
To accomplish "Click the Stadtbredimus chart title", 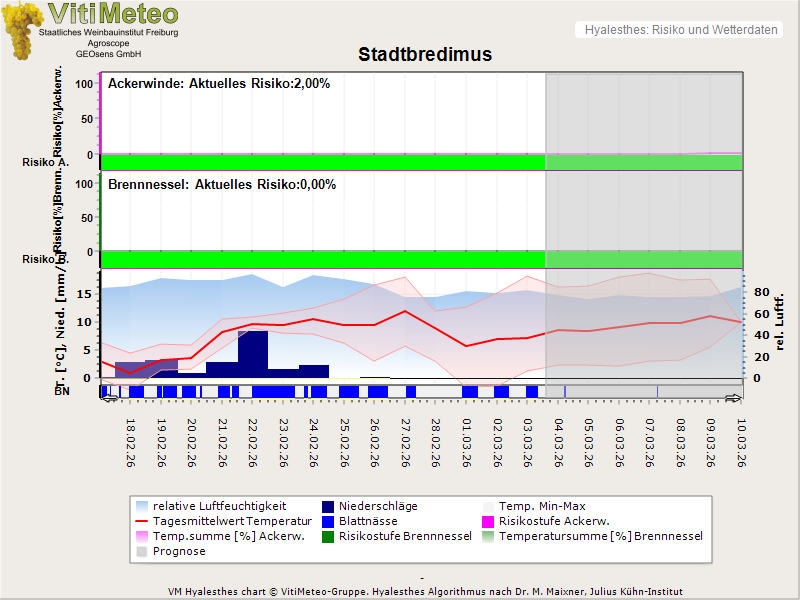I will pos(425,55).
